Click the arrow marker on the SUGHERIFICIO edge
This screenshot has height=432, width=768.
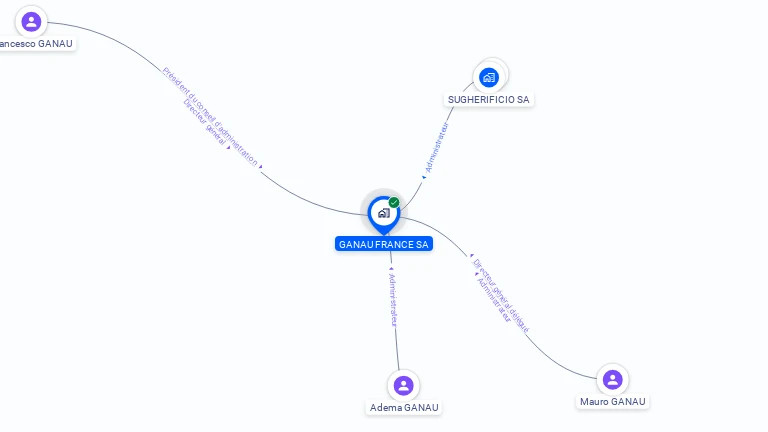(424, 177)
